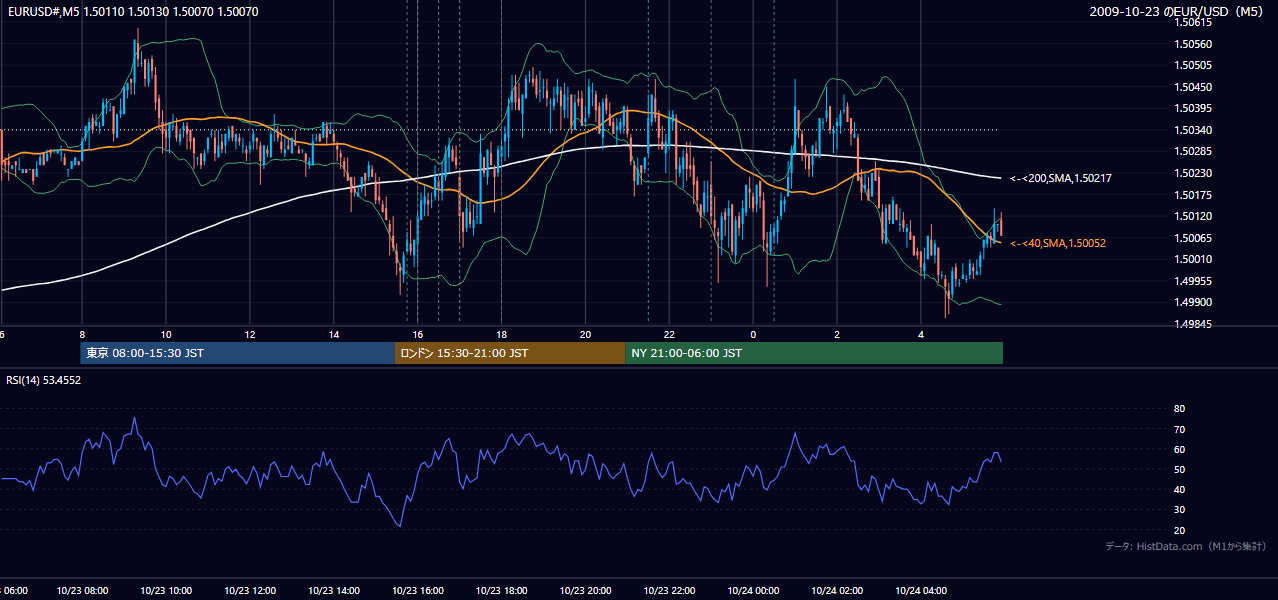This screenshot has height=600, width=1278.
Task: Click price axis value 1.50615
Action: tap(1191, 22)
